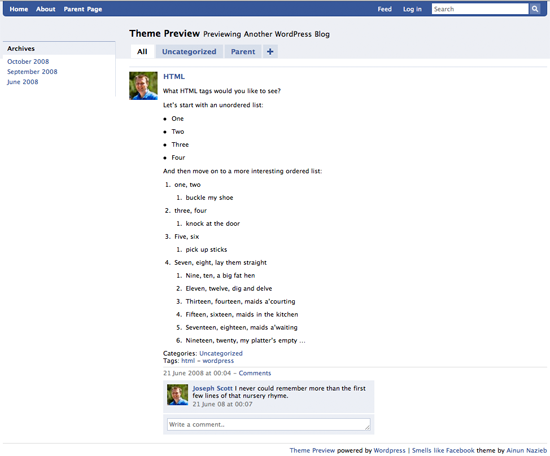Screen dimensions: 550x456
Task: Select the All tab
Action: (x=142, y=52)
